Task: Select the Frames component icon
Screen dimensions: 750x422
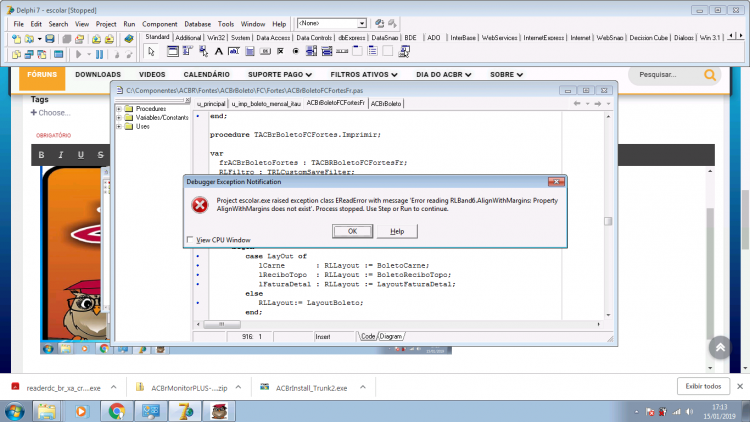Action: pyautogui.click(x=173, y=51)
